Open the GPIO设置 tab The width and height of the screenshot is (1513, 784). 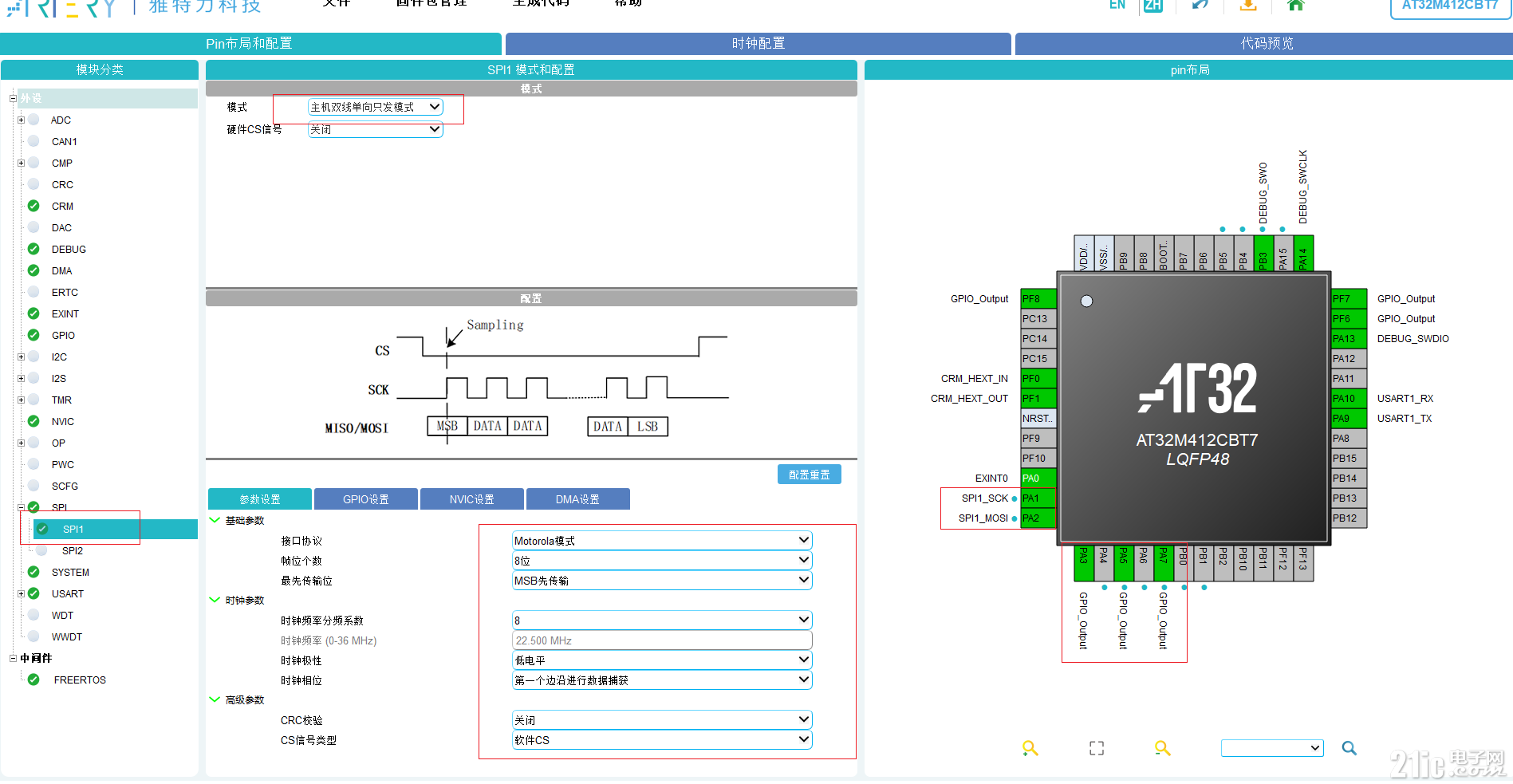(x=366, y=499)
